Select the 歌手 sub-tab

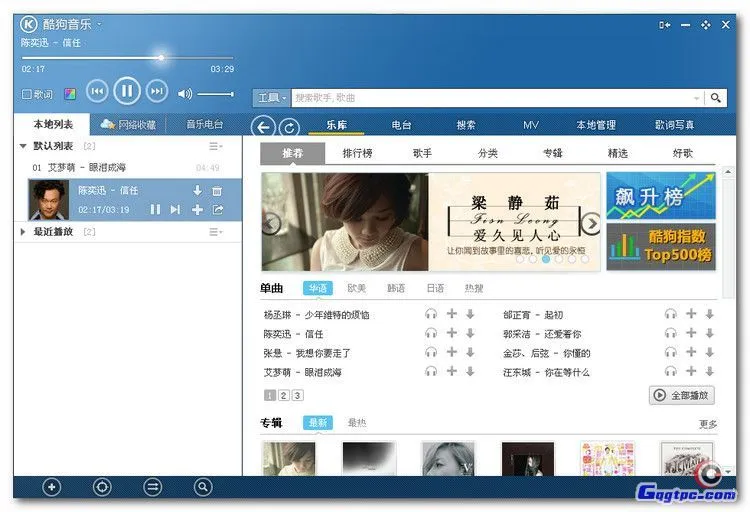[x=422, y=153]
